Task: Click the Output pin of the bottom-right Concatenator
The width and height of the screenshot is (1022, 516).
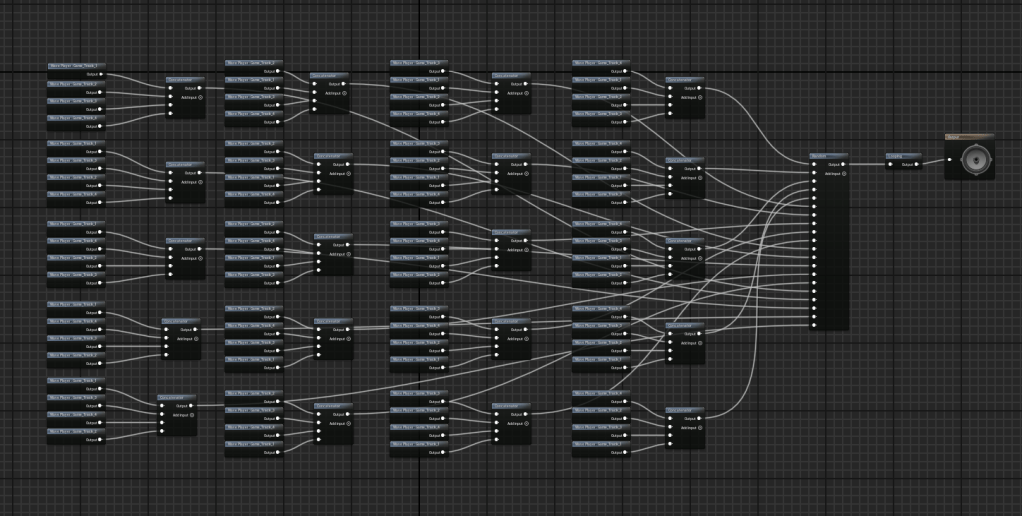Action: click(x=699, y=418)
